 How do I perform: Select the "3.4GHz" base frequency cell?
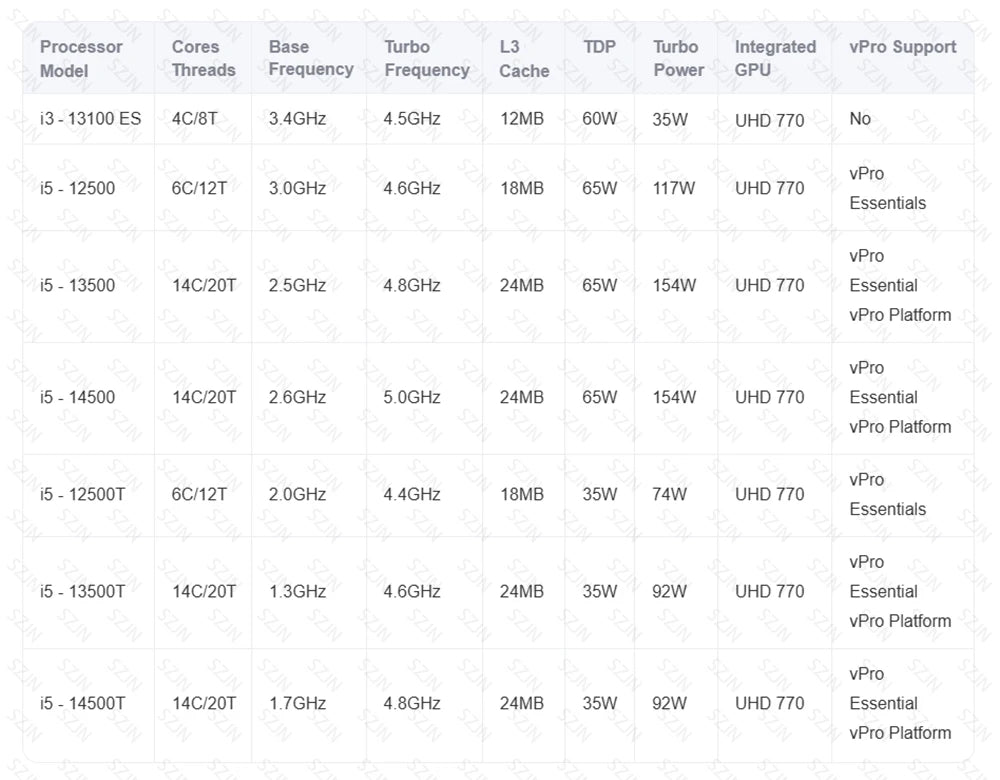297,119
